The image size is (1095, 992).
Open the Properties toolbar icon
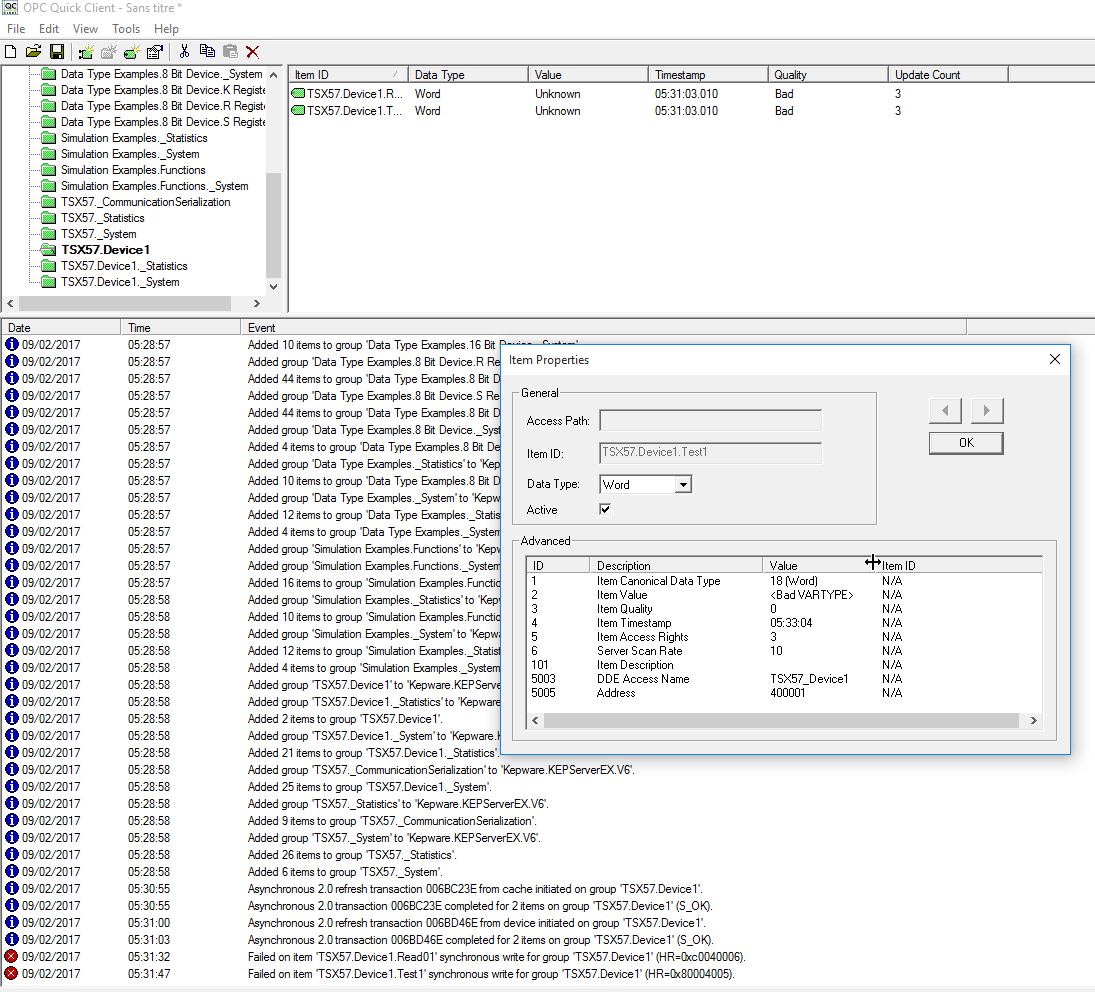[x=155, y=51]
